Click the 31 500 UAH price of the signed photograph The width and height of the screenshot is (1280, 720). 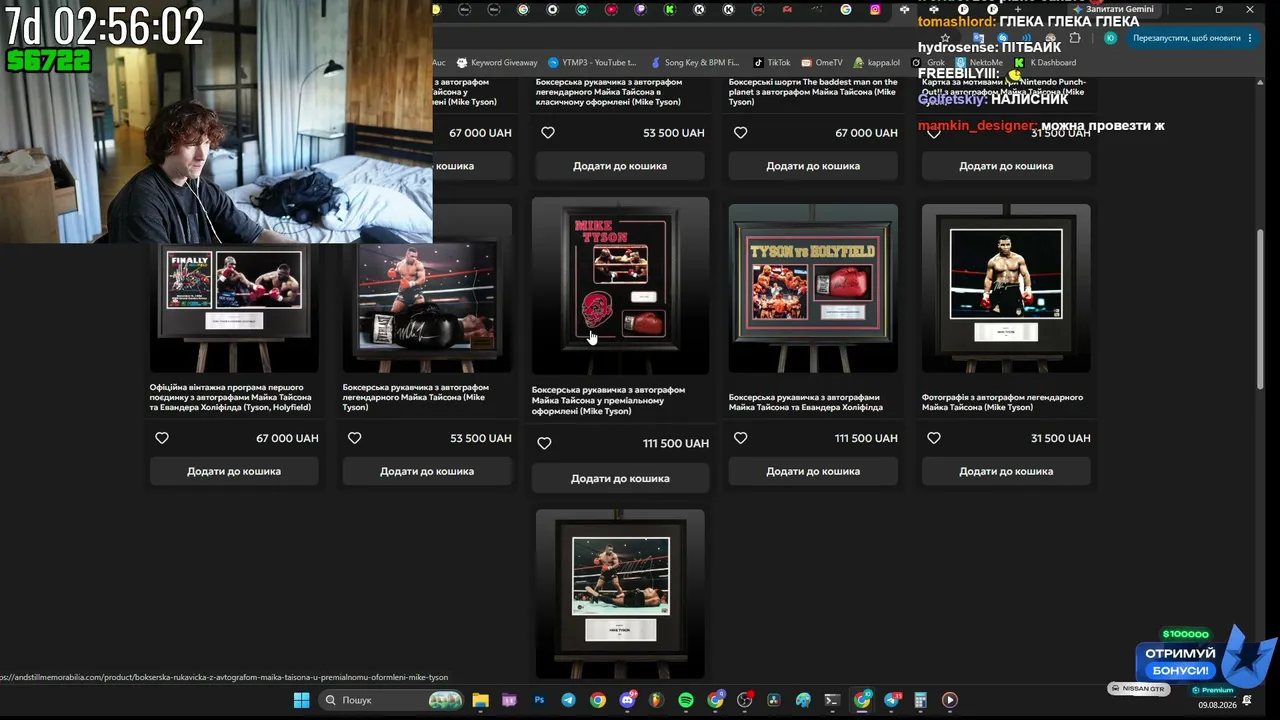pyautogui.click(x=1060, y=438)
